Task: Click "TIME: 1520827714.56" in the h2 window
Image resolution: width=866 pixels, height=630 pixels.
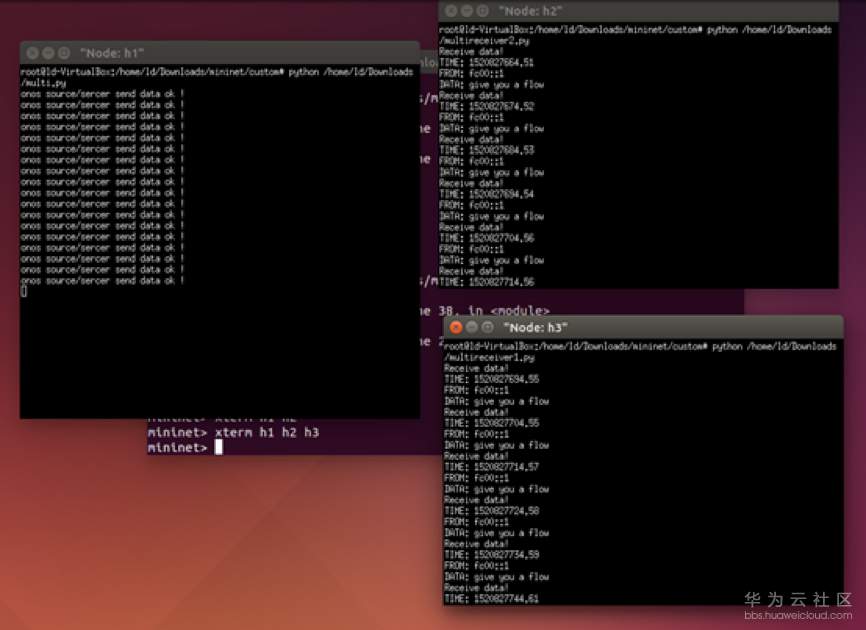Action: 487,282
